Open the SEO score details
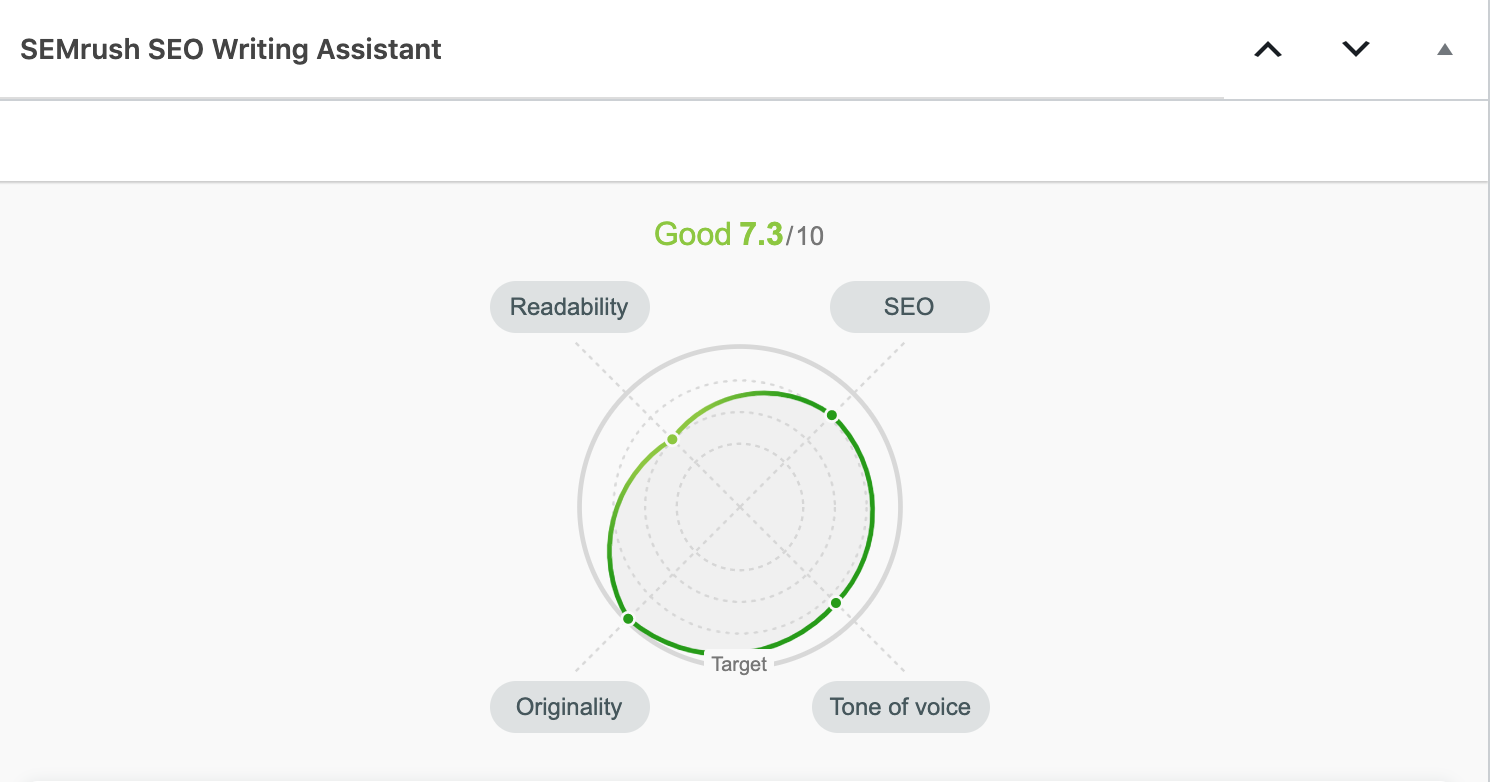Image resolution: width=1490 pixels, height=782 pixels. click(x=909, y=307)
